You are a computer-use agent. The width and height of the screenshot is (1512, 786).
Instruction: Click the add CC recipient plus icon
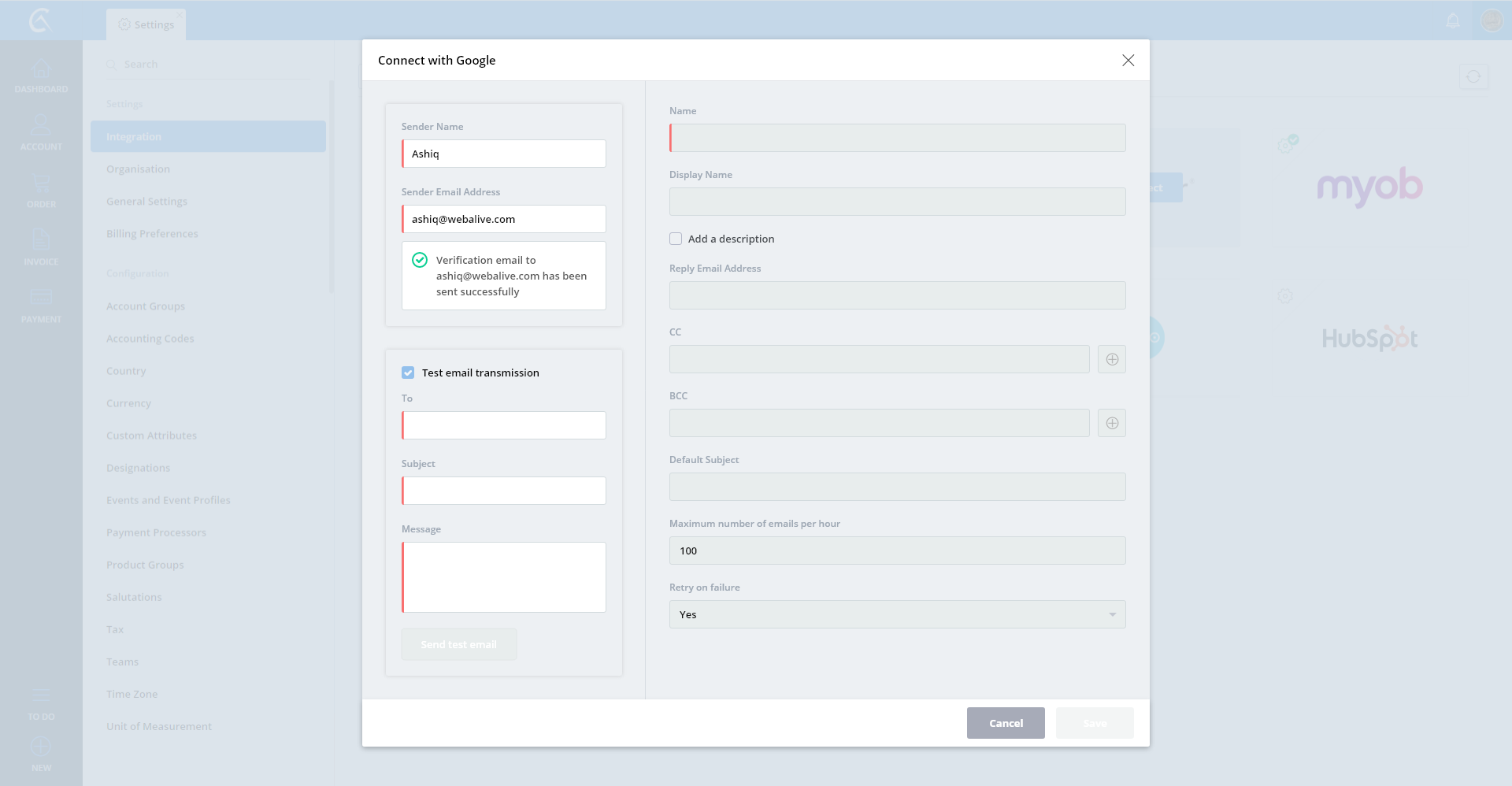(1112, 359)
